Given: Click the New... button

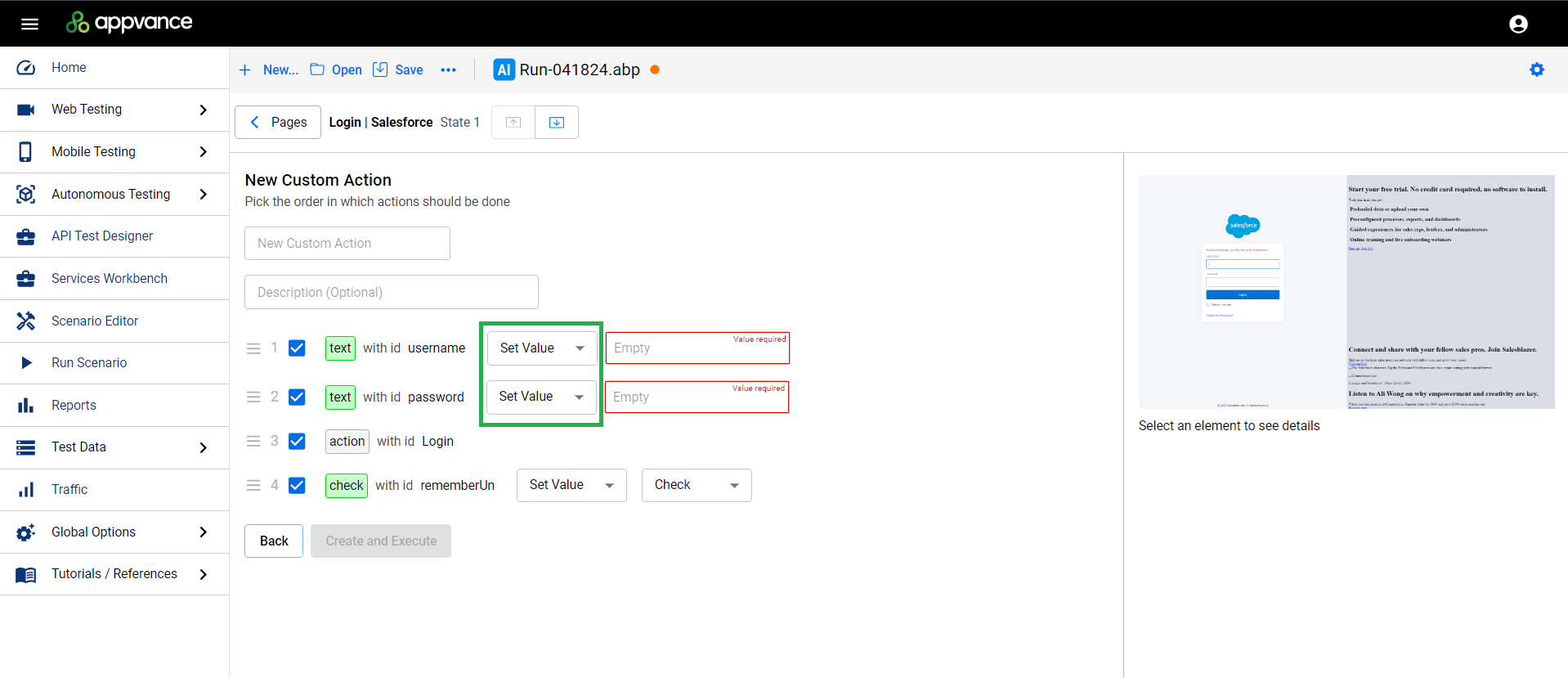Looking at the screenshot, I should pyautogui.click(x=268, y=70).
